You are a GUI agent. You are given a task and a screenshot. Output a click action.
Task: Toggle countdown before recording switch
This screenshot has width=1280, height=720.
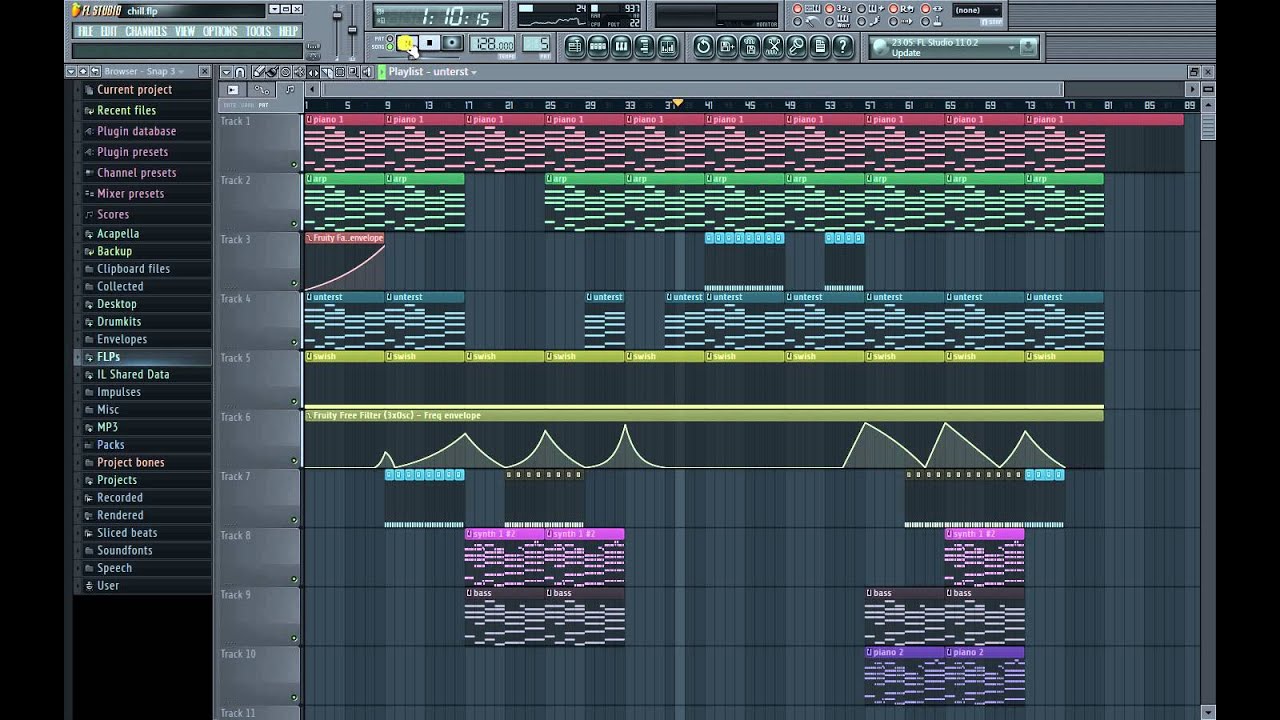pyautogui.click(x=829, y=9)
